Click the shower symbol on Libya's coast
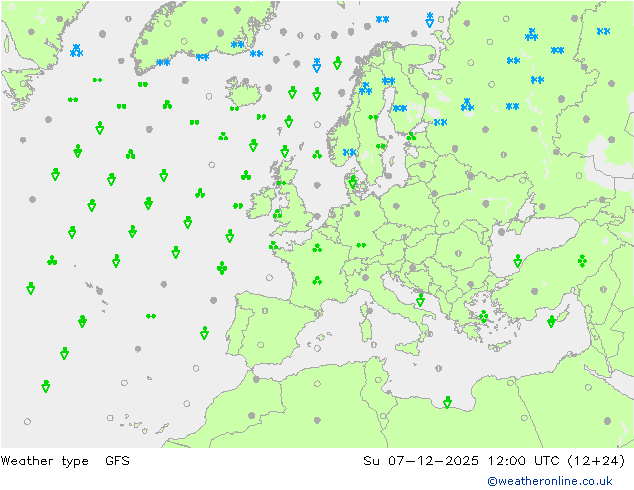 click(x=447, y=402)
